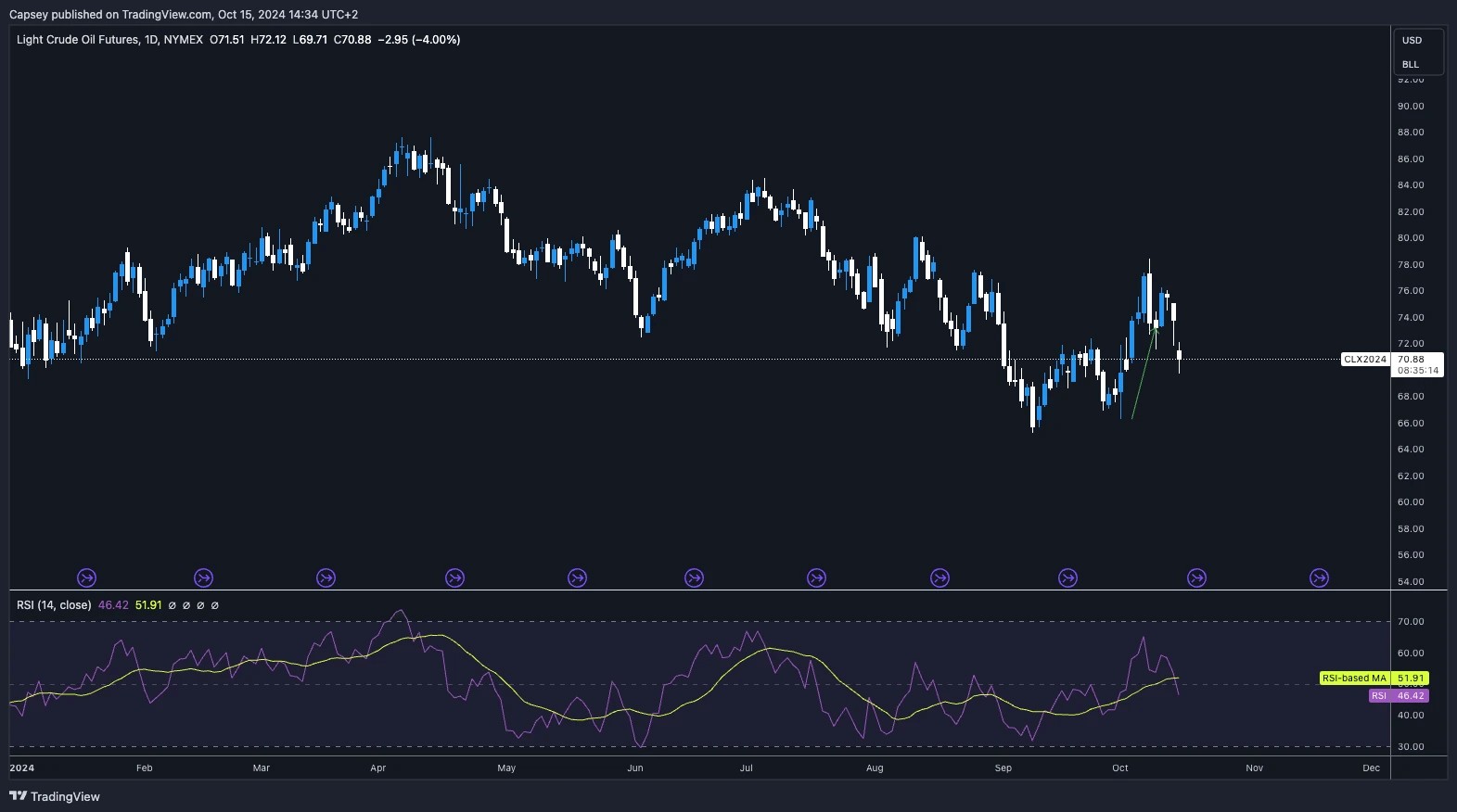Click the 2024 year label on time axis
This screenshot has height=812, width=1457.
tap(22, 768)
